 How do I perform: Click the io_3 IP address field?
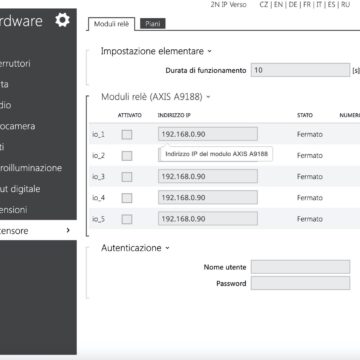tap(208, 176)
